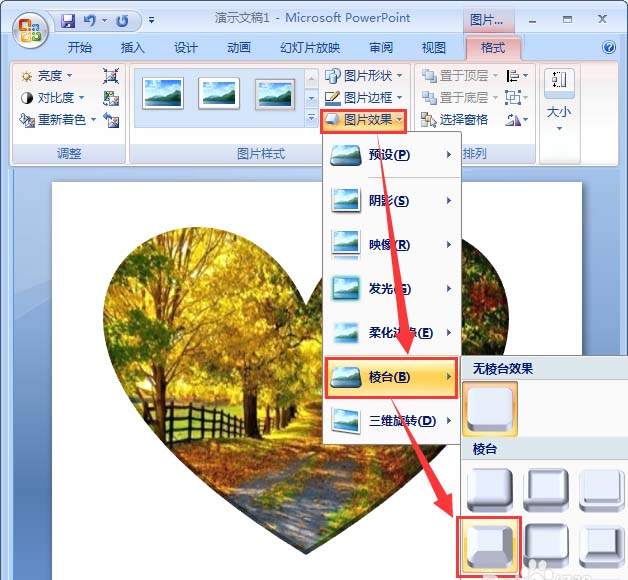Click the compress pictures icon

click(111, 76)
